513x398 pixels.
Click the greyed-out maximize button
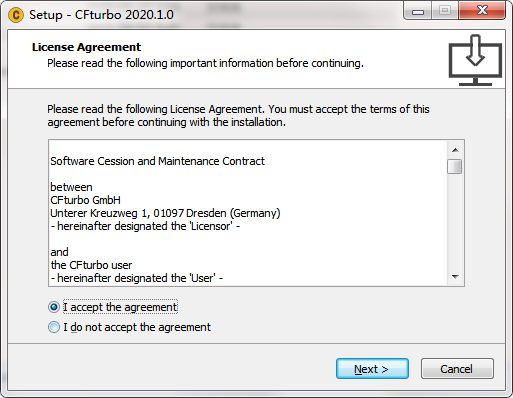tap(445, 11)
